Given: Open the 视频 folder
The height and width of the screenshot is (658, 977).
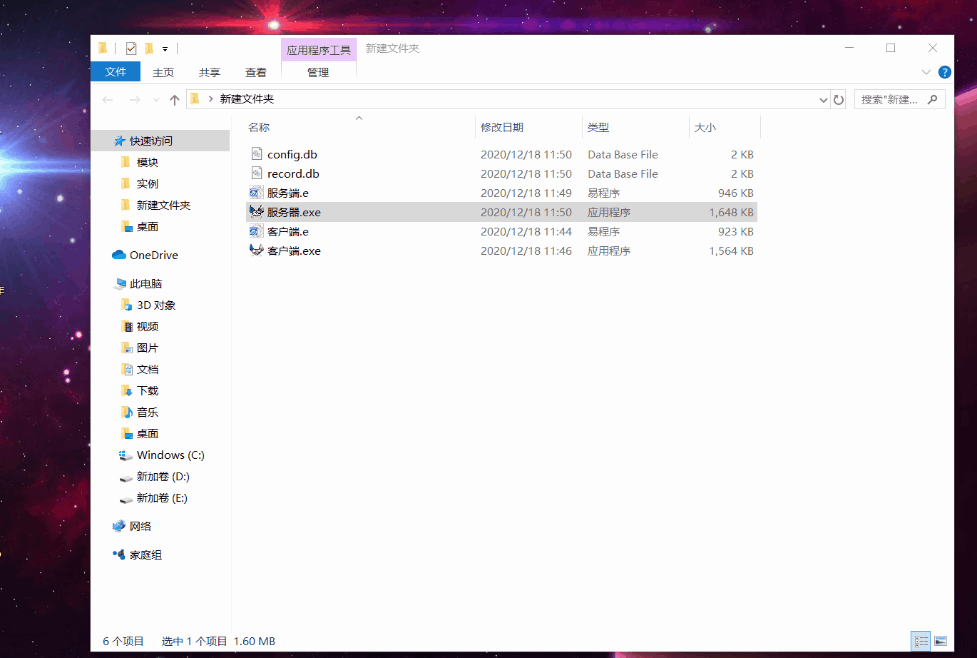Looking at the screenshot, I should click(x=148, y=326).
